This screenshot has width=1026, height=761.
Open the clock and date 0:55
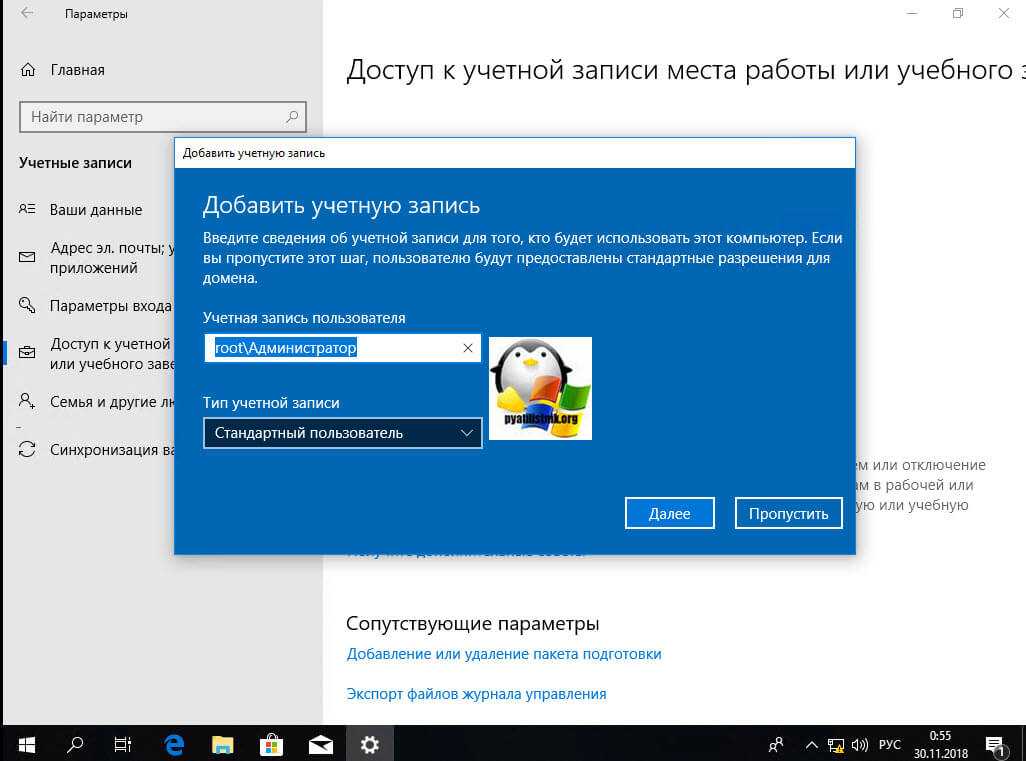(x=940, y=745)
